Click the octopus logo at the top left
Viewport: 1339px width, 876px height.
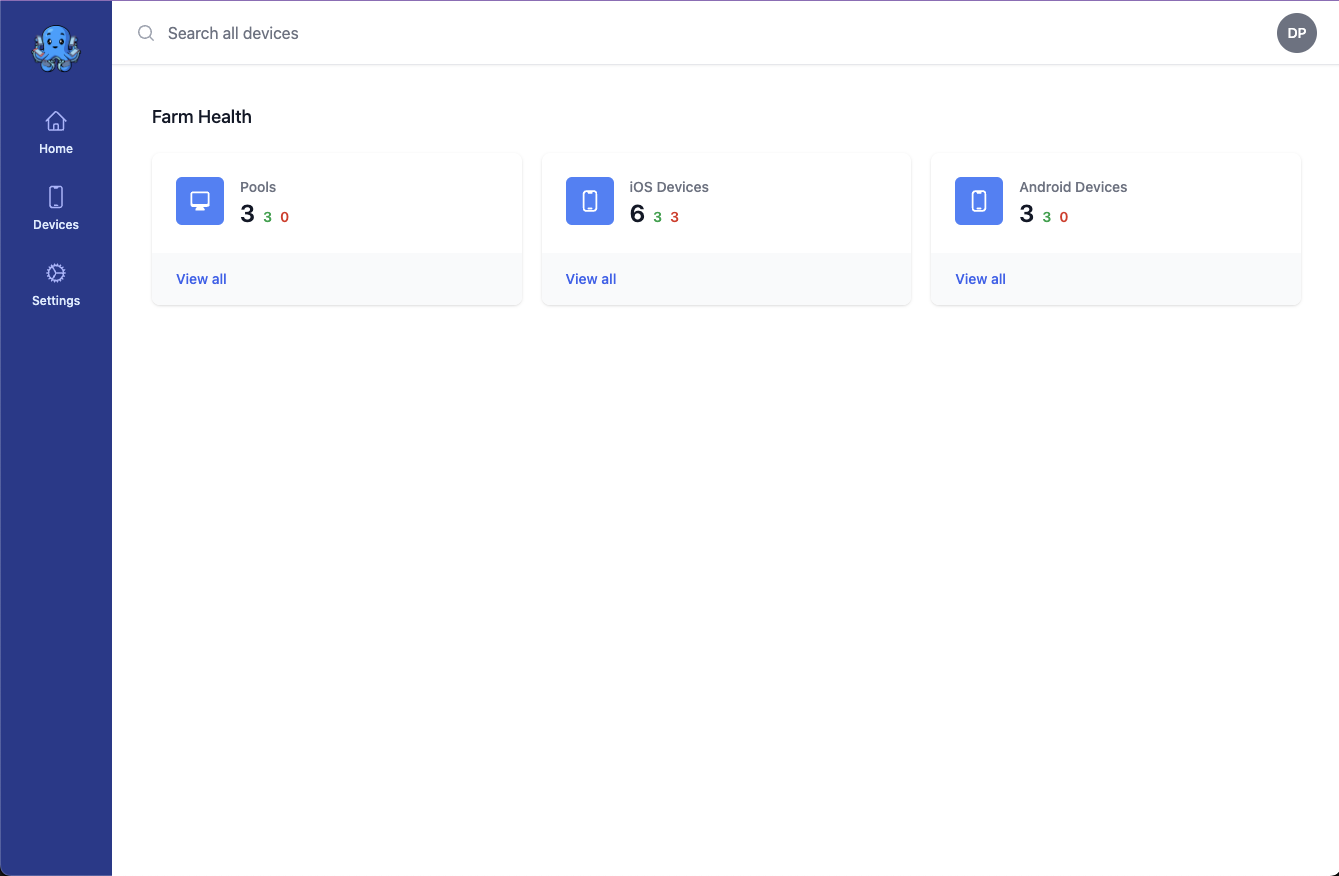click(x=55, y=47)
